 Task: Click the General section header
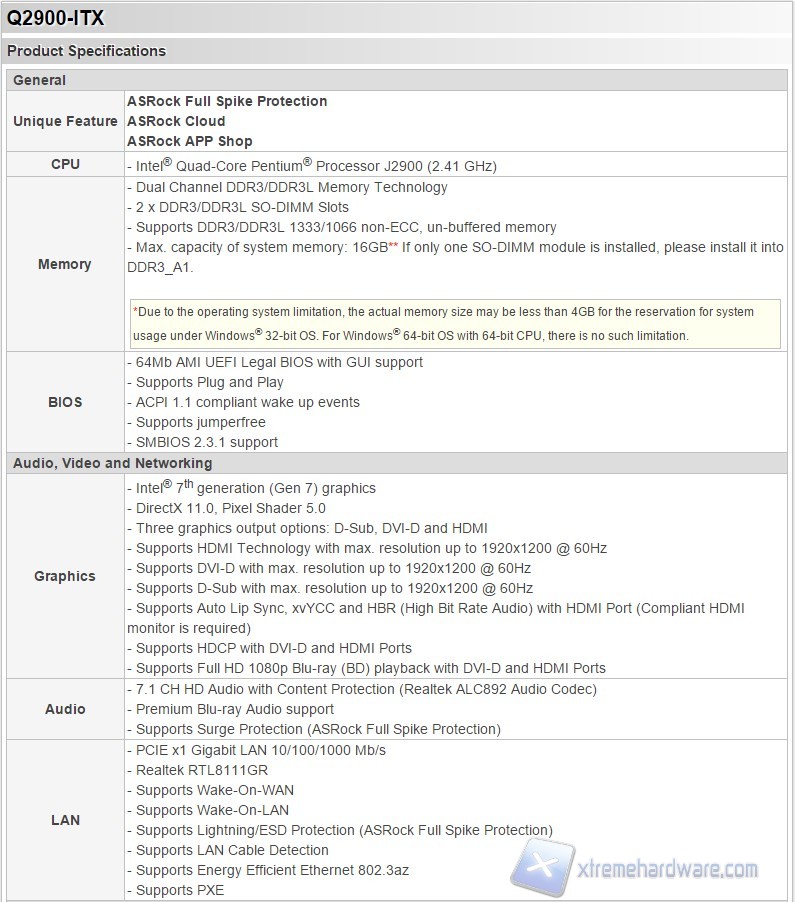click(40, 80)
